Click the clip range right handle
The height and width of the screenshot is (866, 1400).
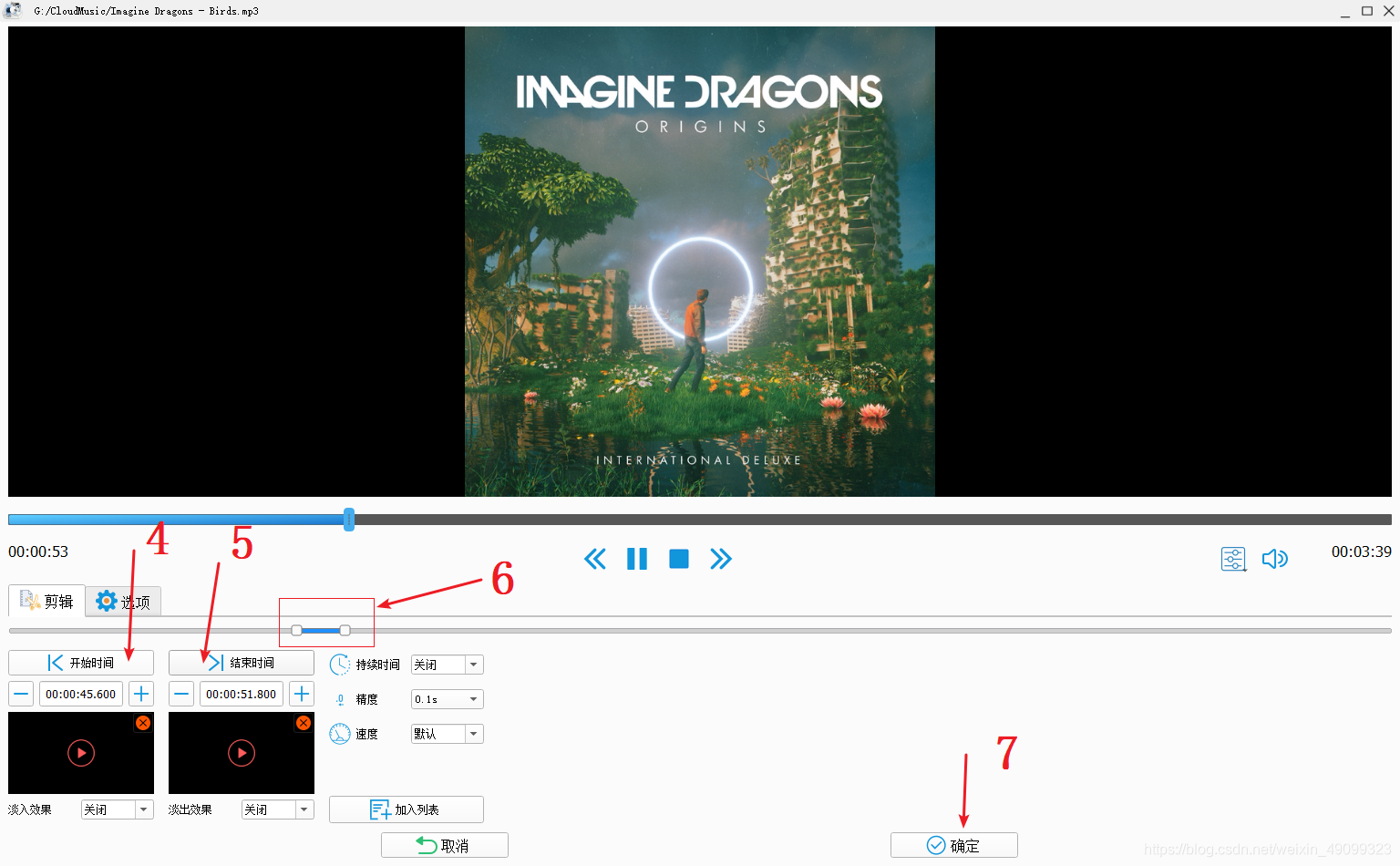pyautogui.click(x=345, y=630)
